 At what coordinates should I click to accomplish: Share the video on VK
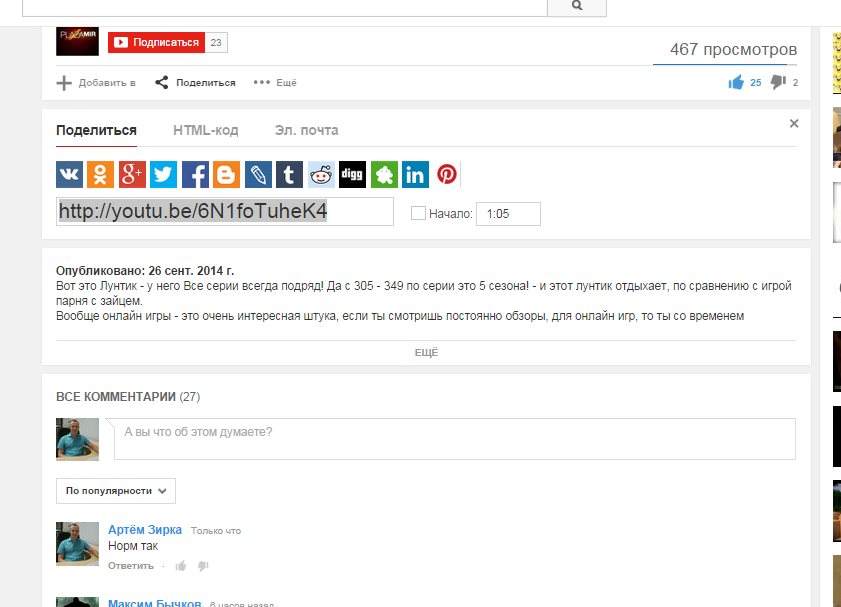[x=69, y=174]
